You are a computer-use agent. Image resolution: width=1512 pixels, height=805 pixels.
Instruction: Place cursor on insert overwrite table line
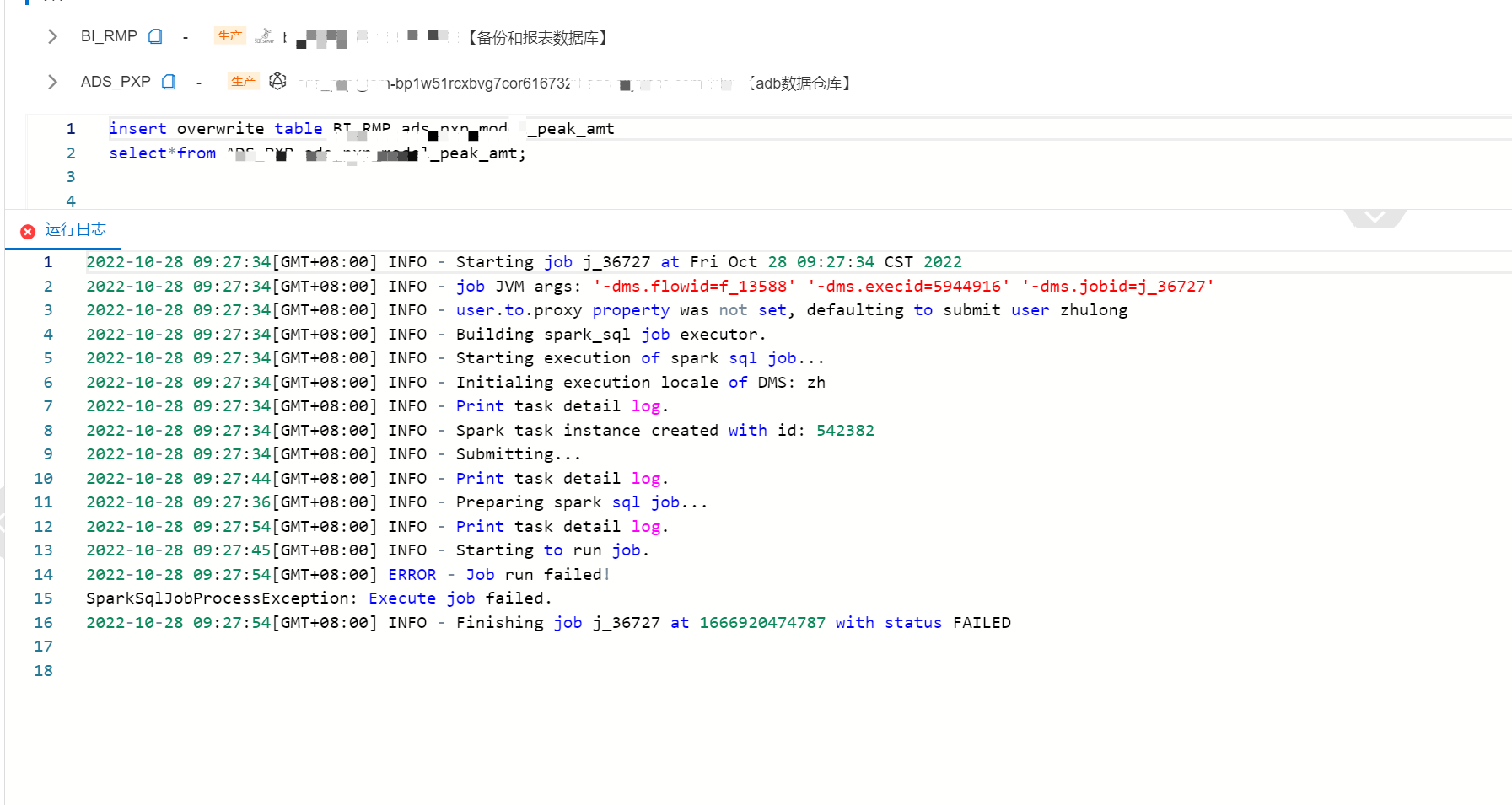coord(361,129)
